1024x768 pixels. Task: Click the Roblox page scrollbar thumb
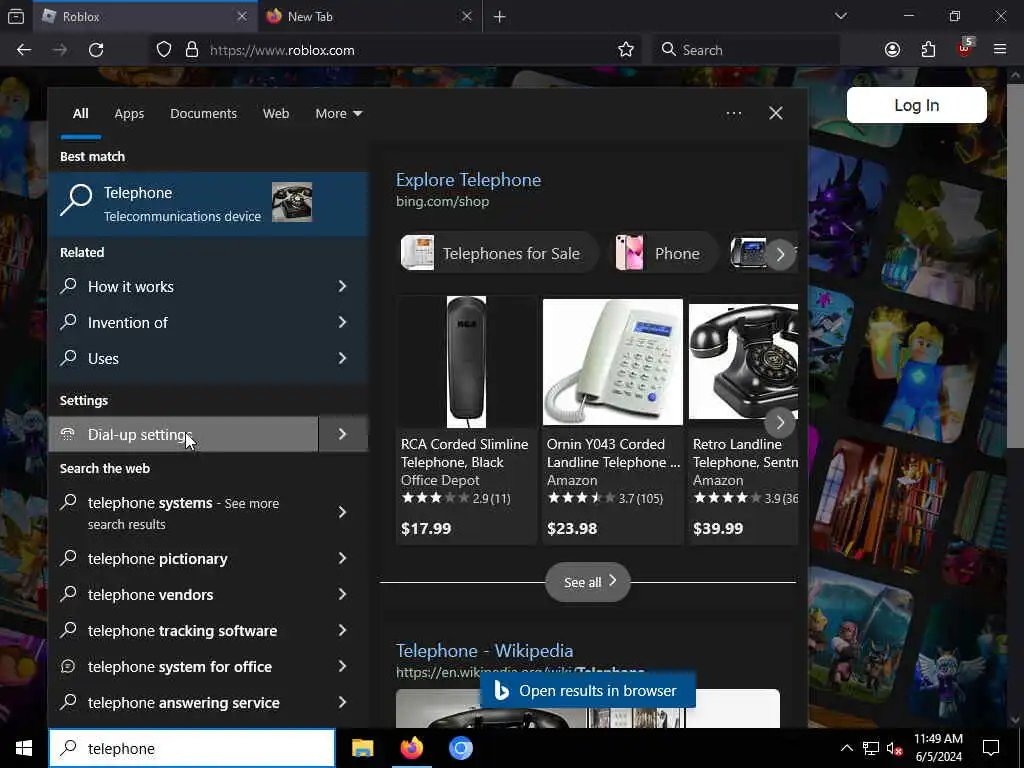tap(1015, 264)
